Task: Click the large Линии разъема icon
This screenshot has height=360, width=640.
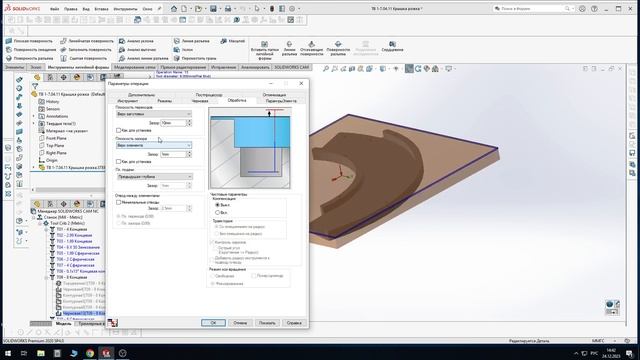Action: pyautogui.click(x=289, y=44)
